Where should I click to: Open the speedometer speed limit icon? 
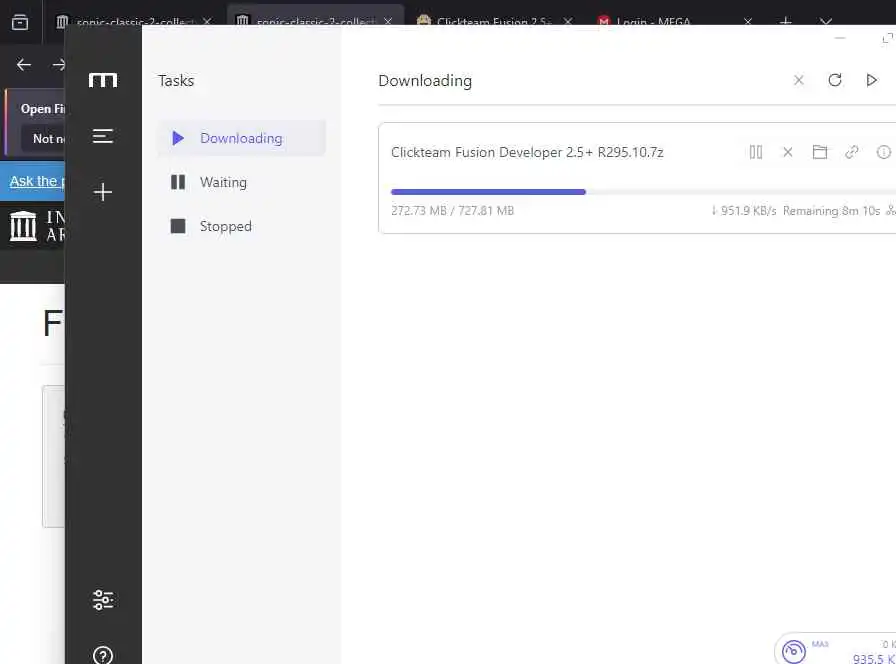point(794,651)
